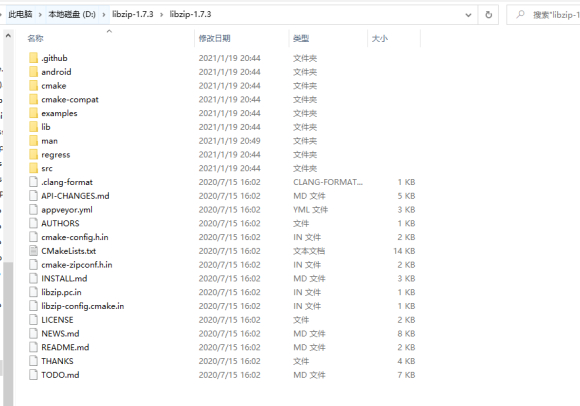Screen dimensions: 580x406
Task: Click the navigation pane scrollbar thumb
Action: click(x=8, y=333)
